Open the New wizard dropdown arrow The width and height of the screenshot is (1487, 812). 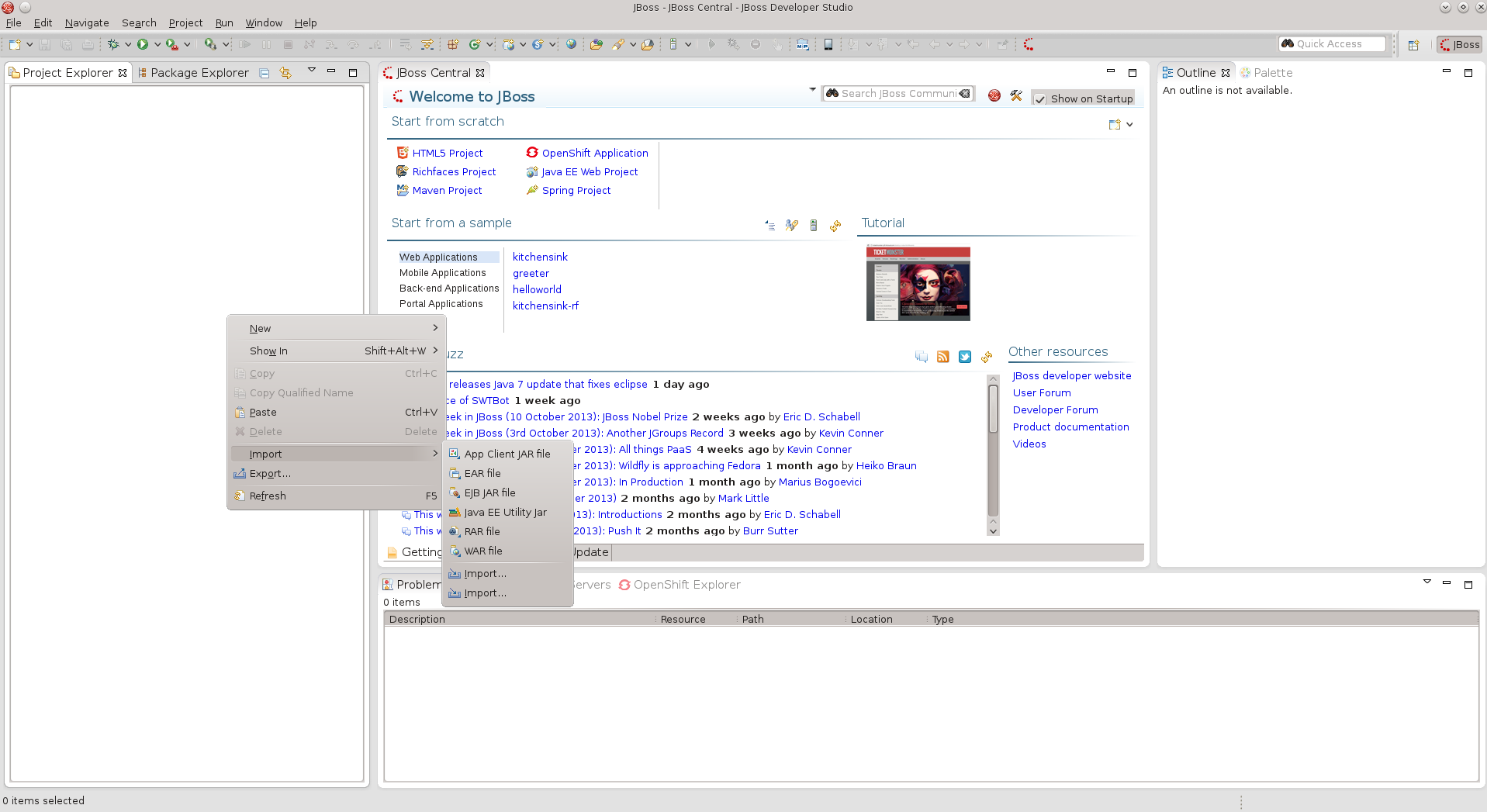[x=29, y=44]
